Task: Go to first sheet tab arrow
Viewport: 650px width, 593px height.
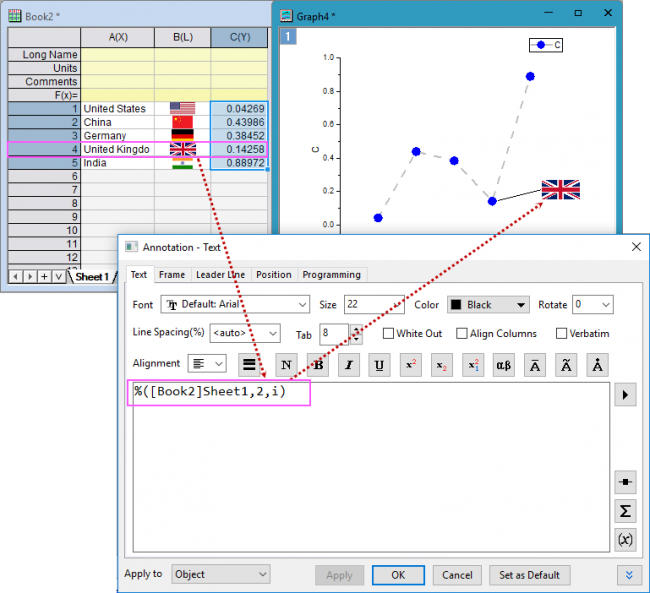Action: (x=15, y=277)
